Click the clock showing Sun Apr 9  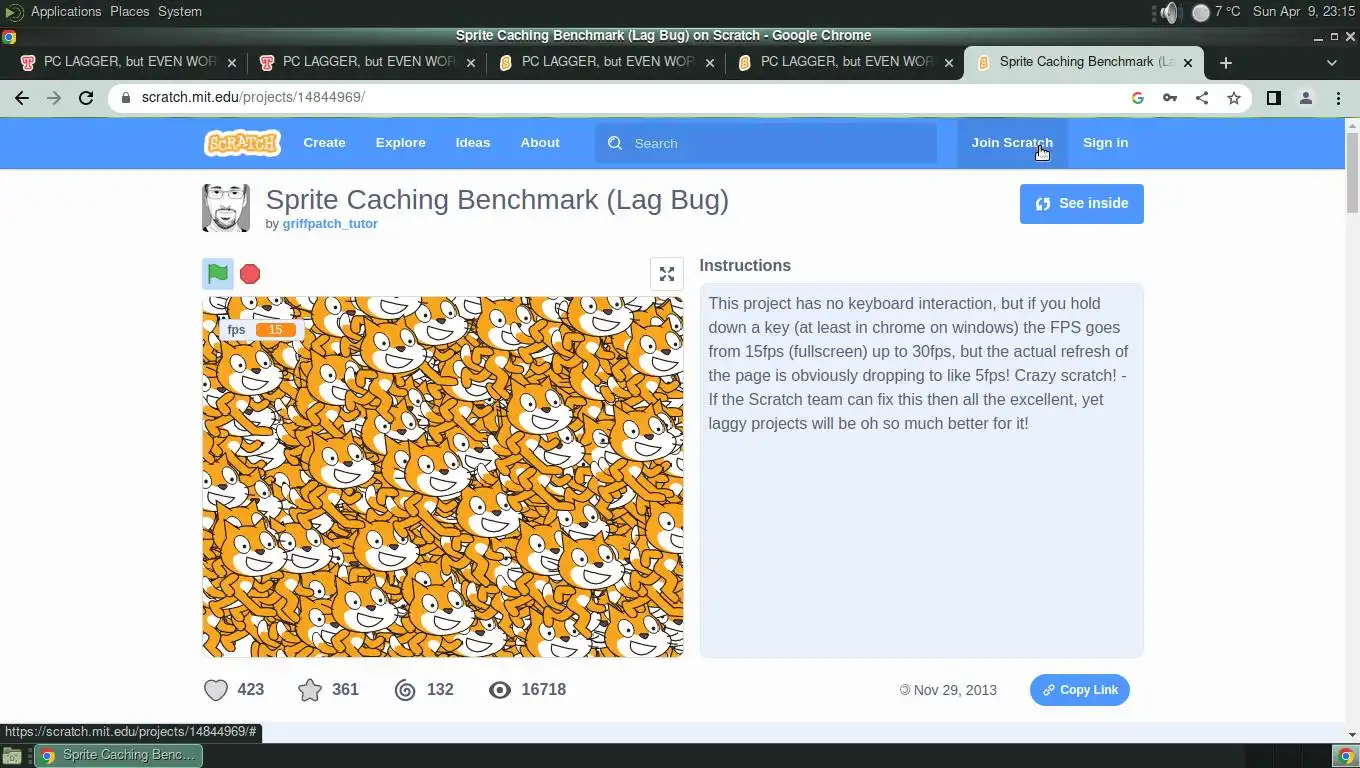click(1304, 12)
